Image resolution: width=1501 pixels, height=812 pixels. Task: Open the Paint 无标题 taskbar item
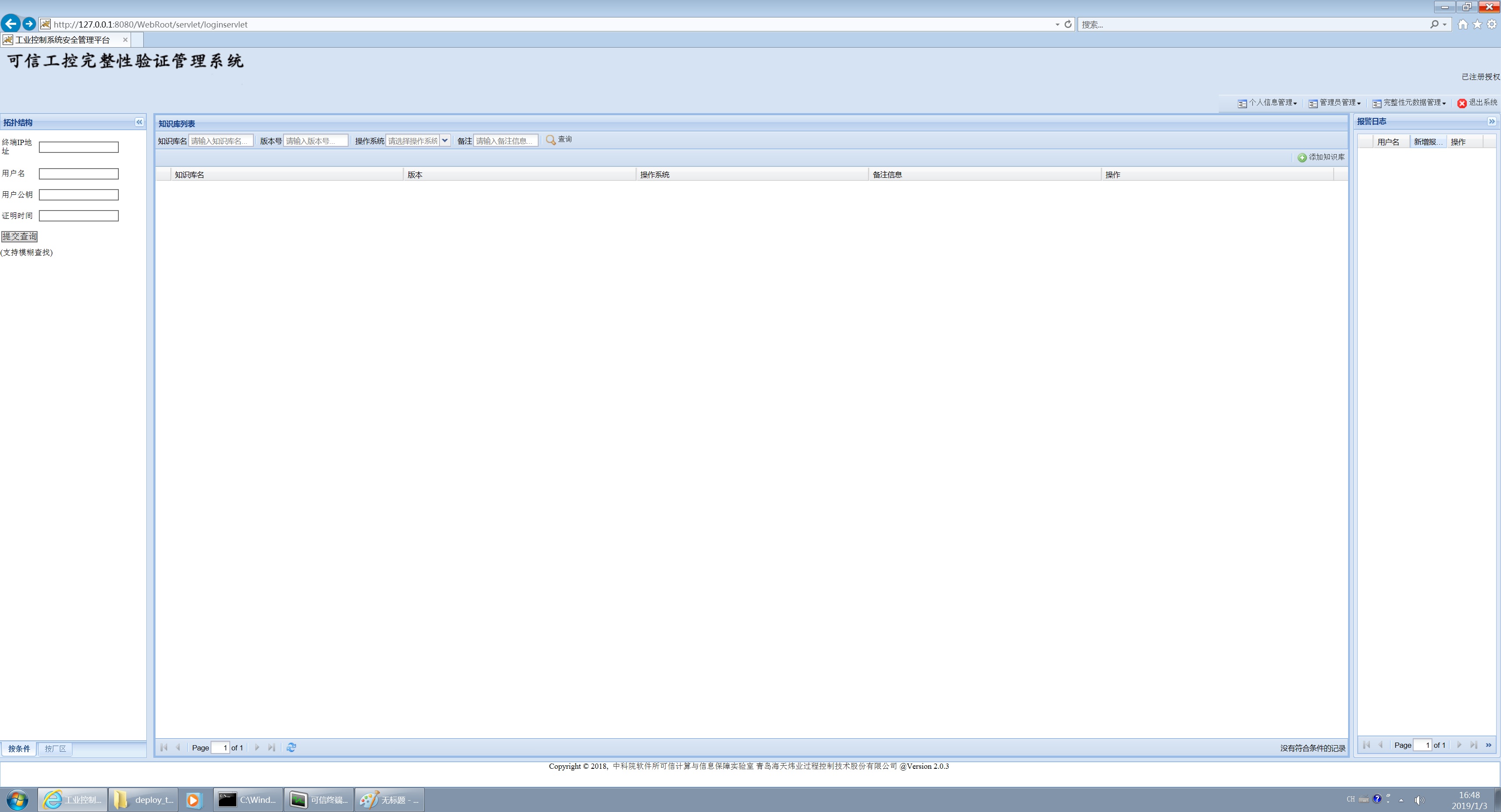point(389,800)
